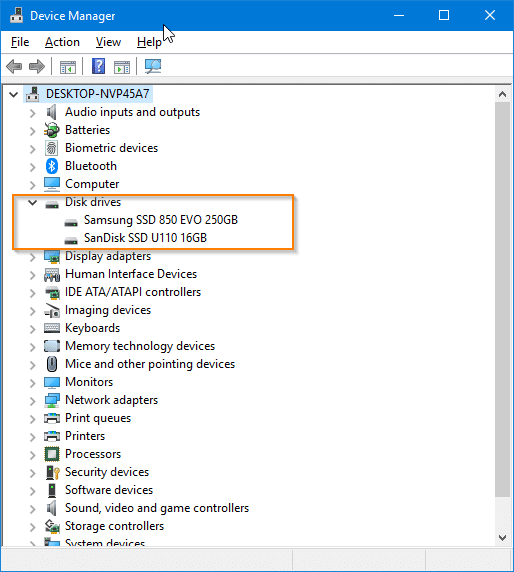Expand the Bluetooth category
Image resolution: width=514 pixels, height=572 pixels.
click(x=32, y=167)
